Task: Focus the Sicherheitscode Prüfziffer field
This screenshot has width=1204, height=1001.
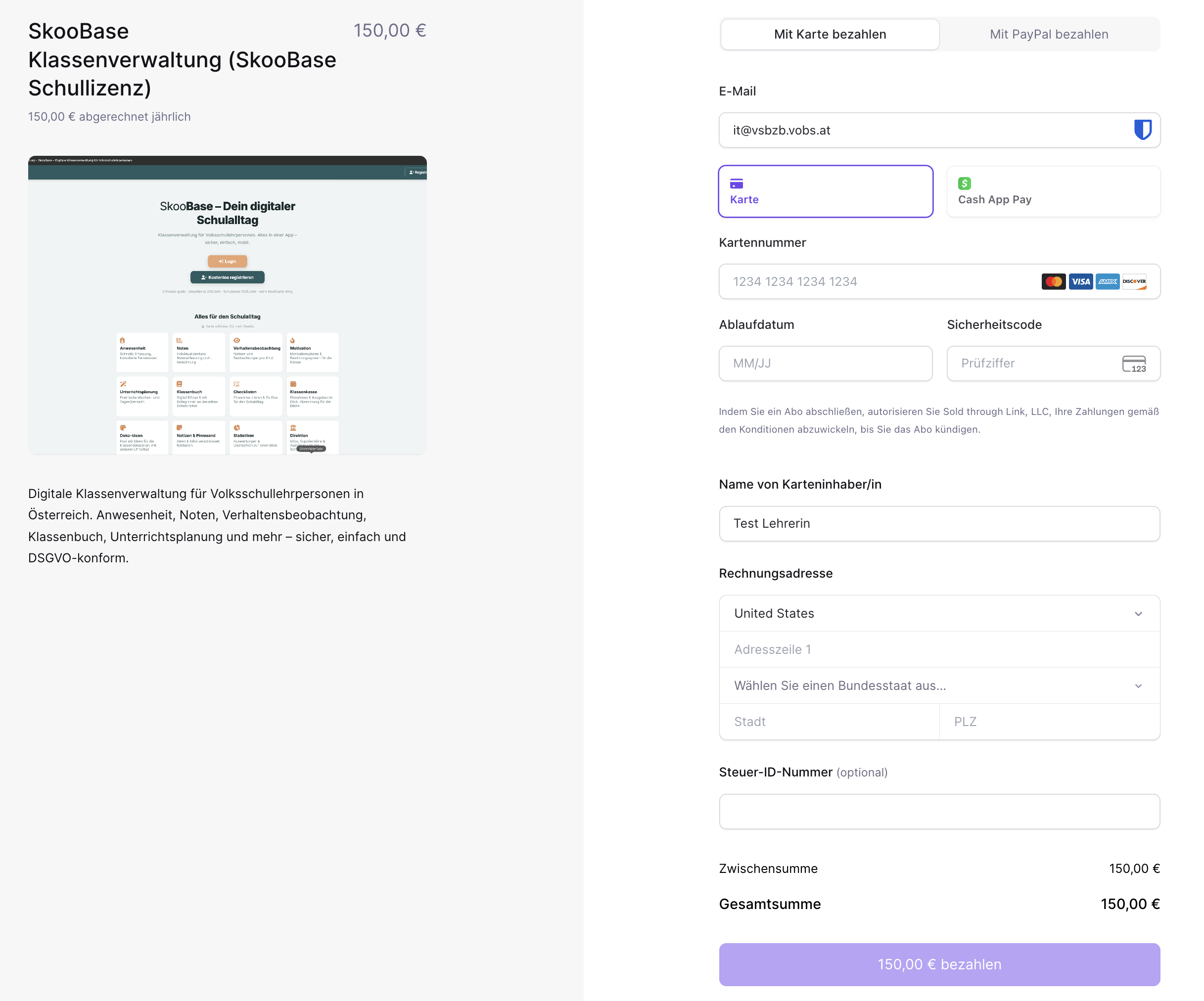Action: pos(1053,364)
